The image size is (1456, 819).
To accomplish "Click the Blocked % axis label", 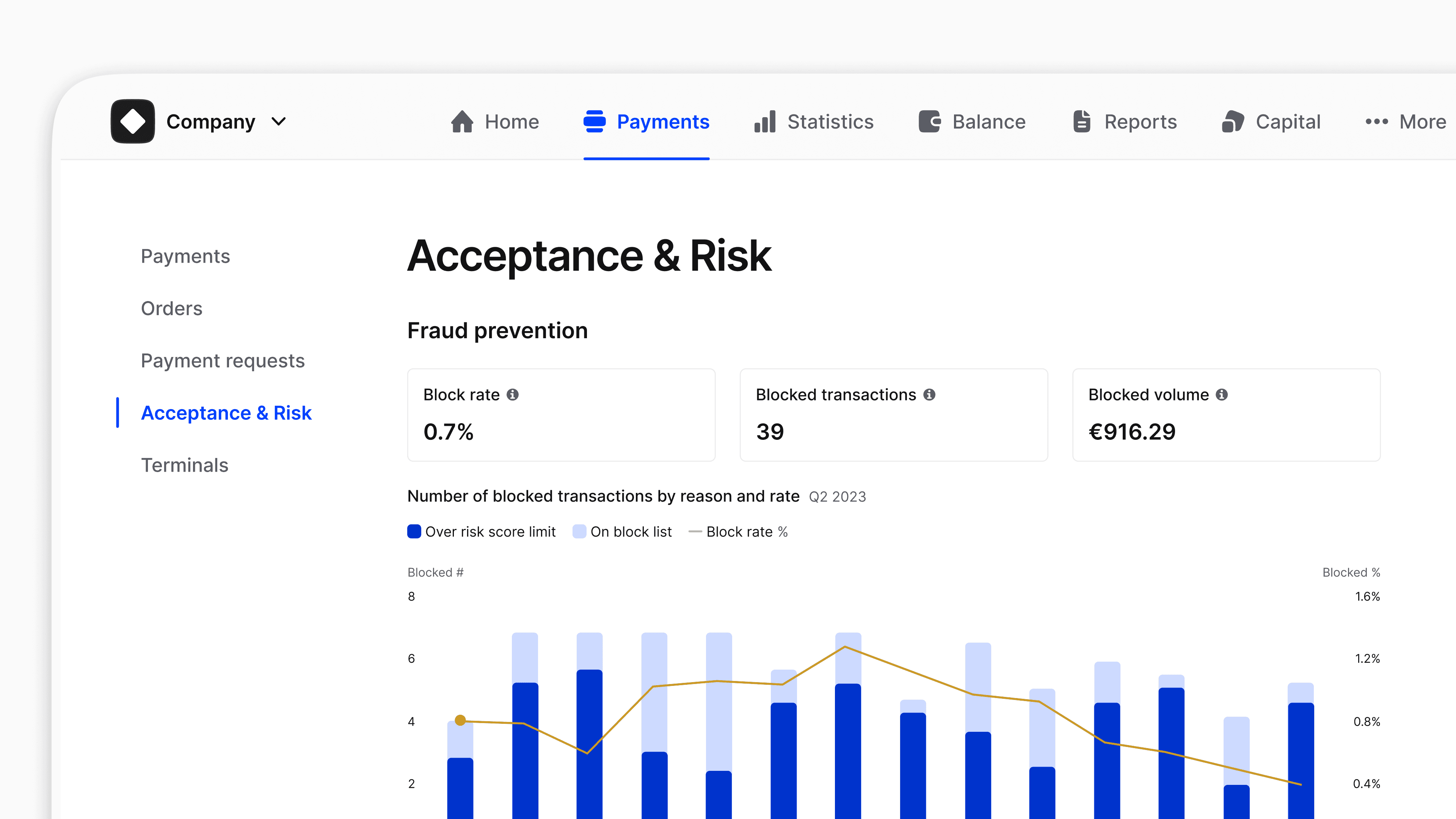I will pos(1351,573).
